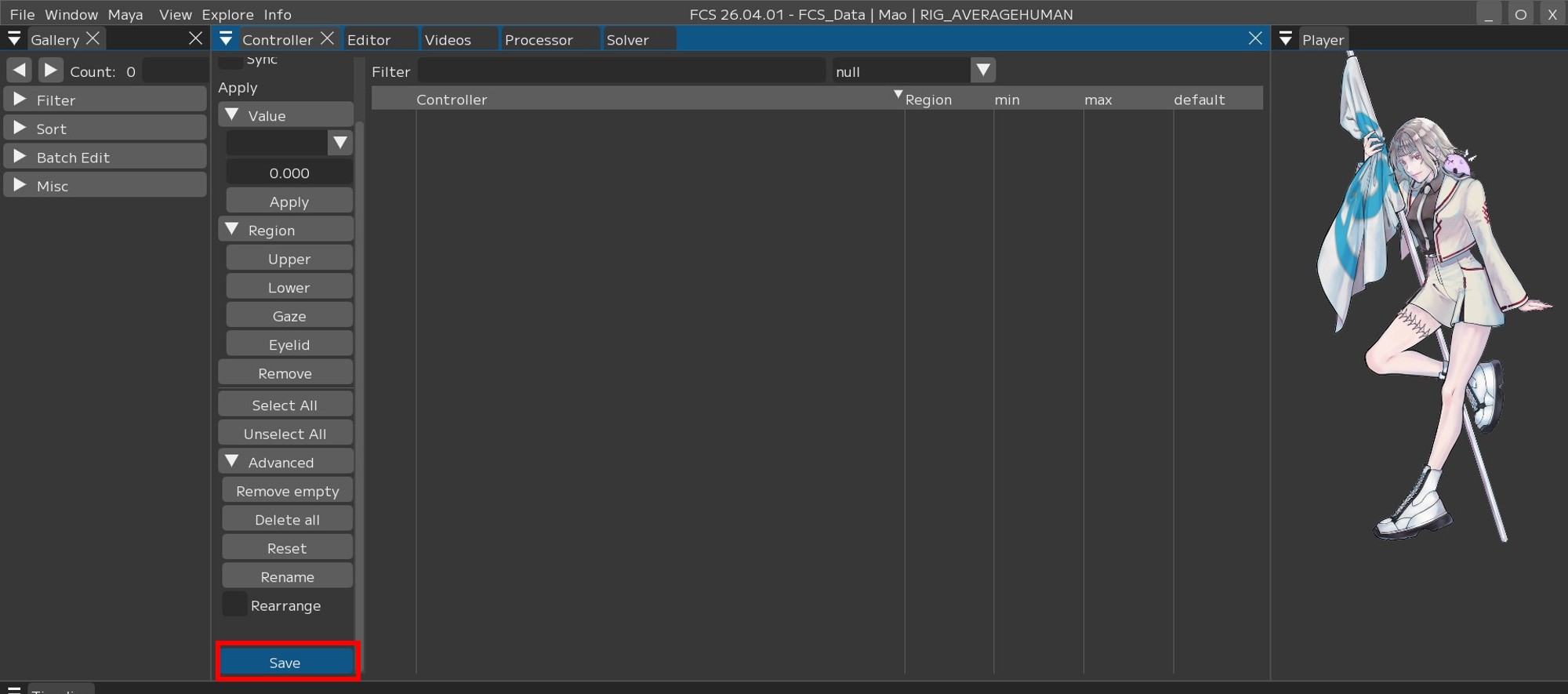Open the Gallery panel menu icon

coord(14,39)
